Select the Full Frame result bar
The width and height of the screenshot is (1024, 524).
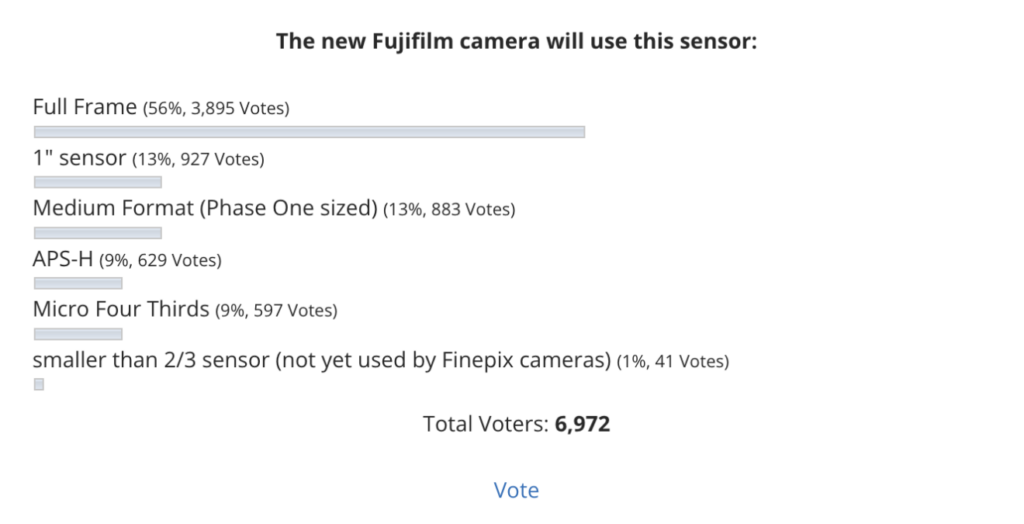(x=310, y=132)
